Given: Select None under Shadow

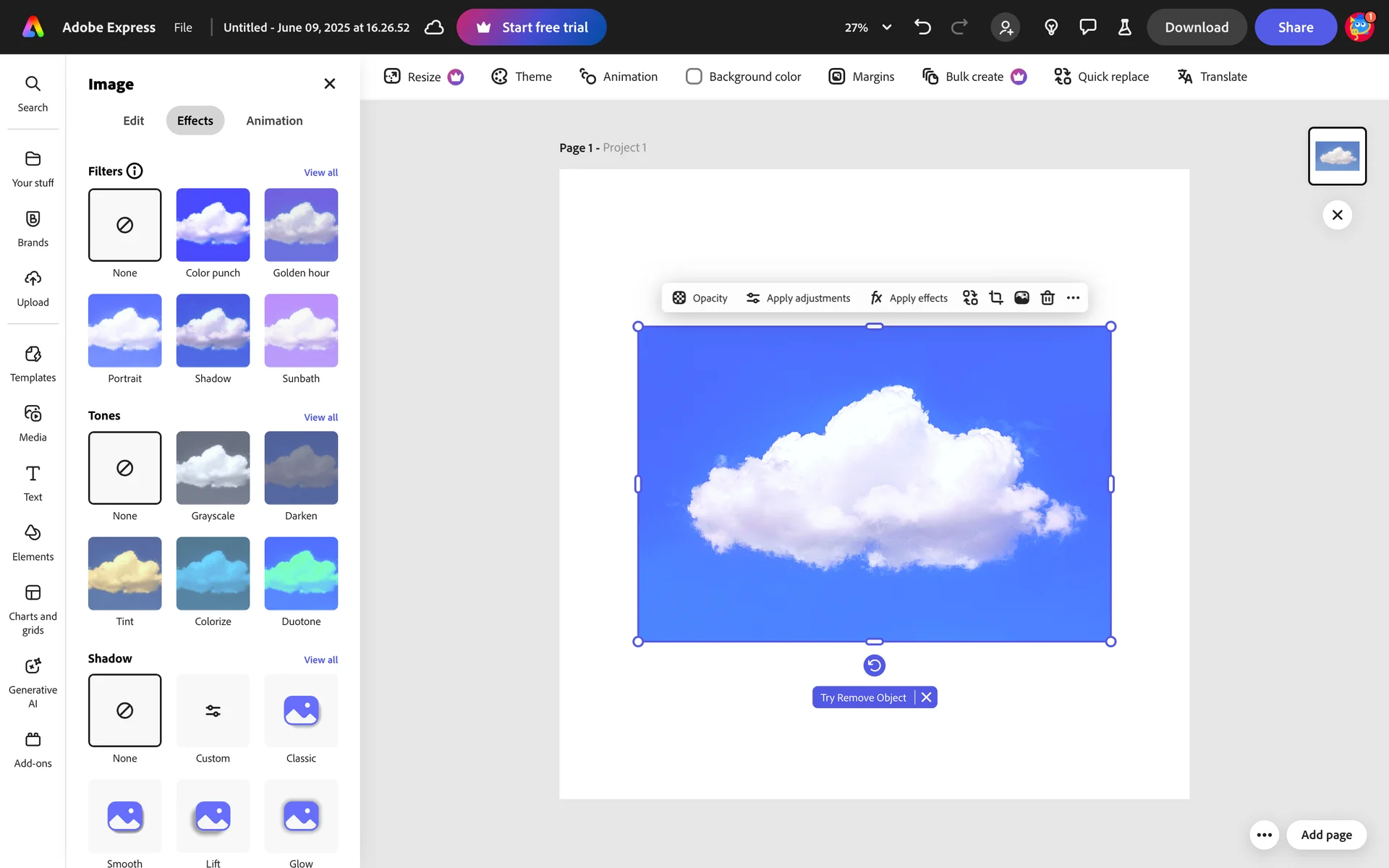Looking at the screenshot, I should click(x=124, y=710).
